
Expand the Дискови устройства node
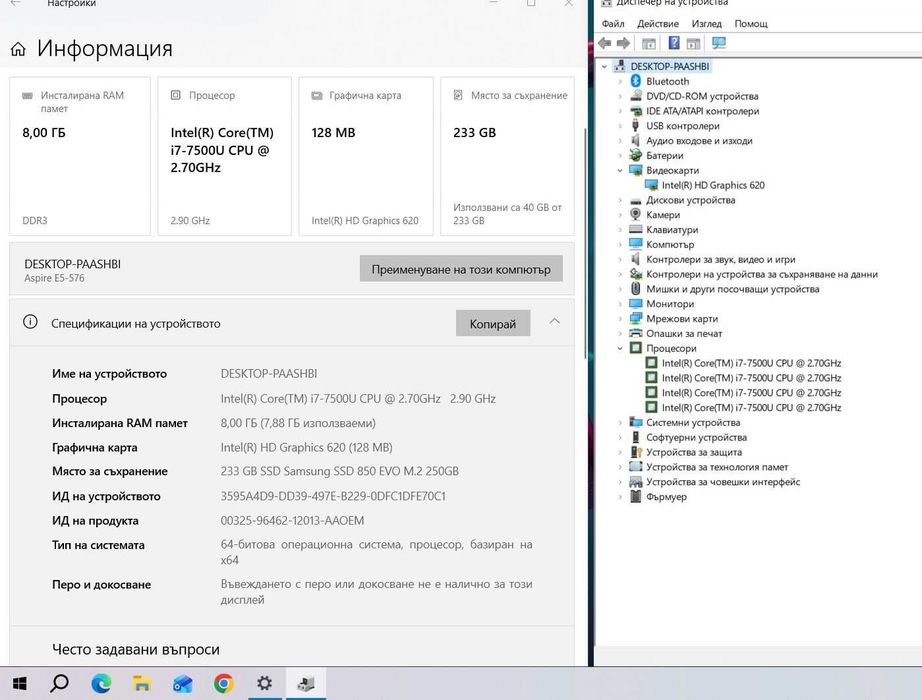click(x=619, y=200)
